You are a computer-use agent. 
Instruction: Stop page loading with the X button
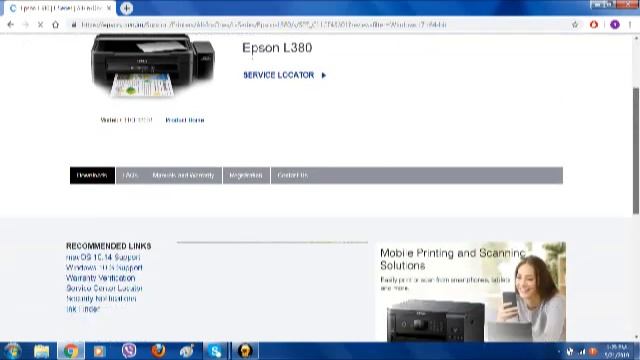pyautogui.click(x=40, y=25)
